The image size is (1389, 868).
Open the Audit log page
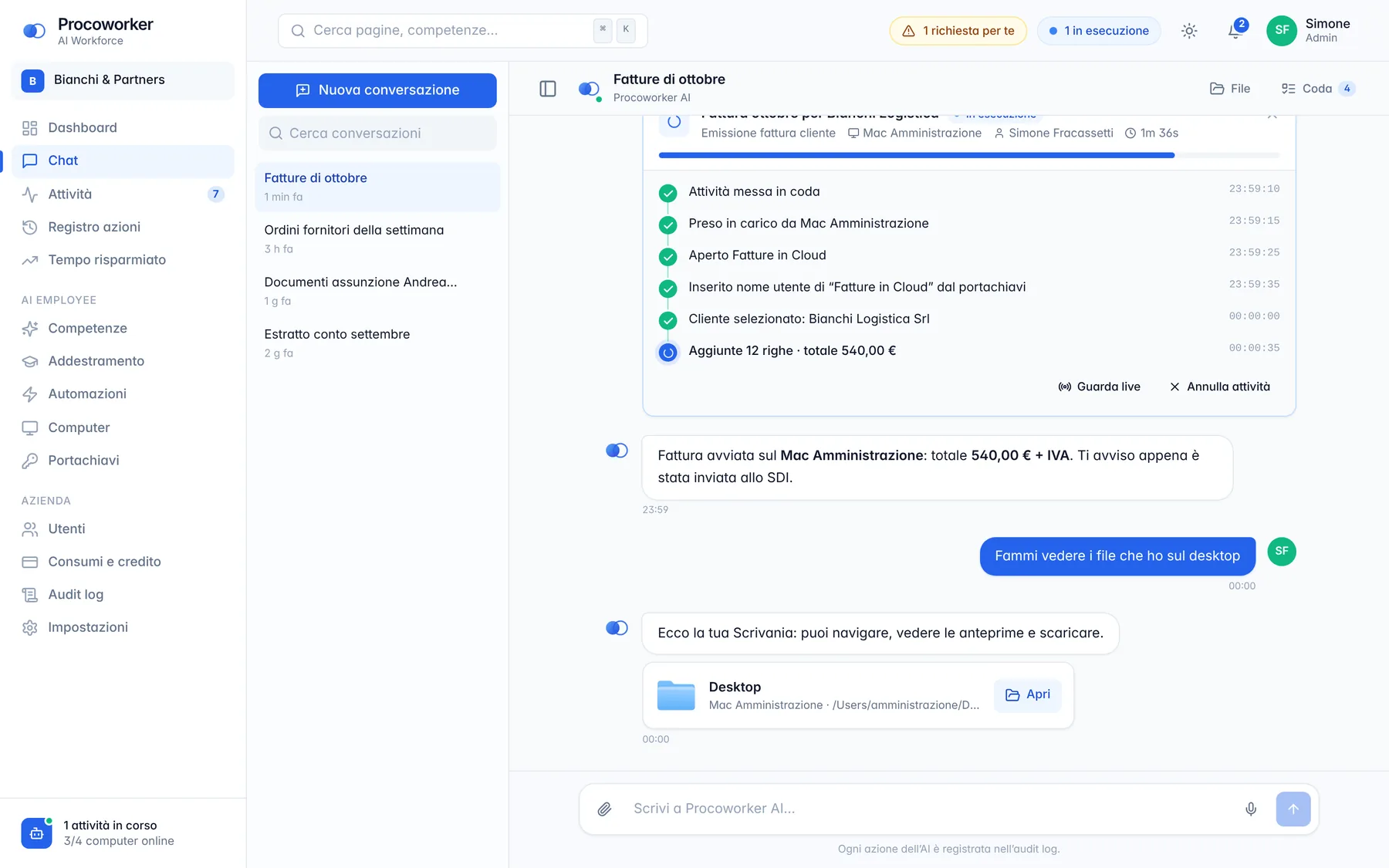tap(123, 595)
